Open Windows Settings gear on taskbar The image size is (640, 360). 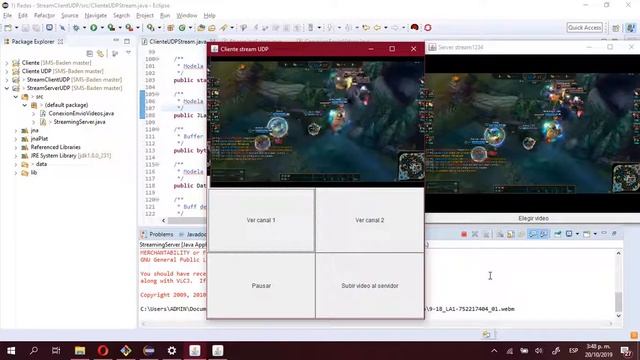coord(172,351)
